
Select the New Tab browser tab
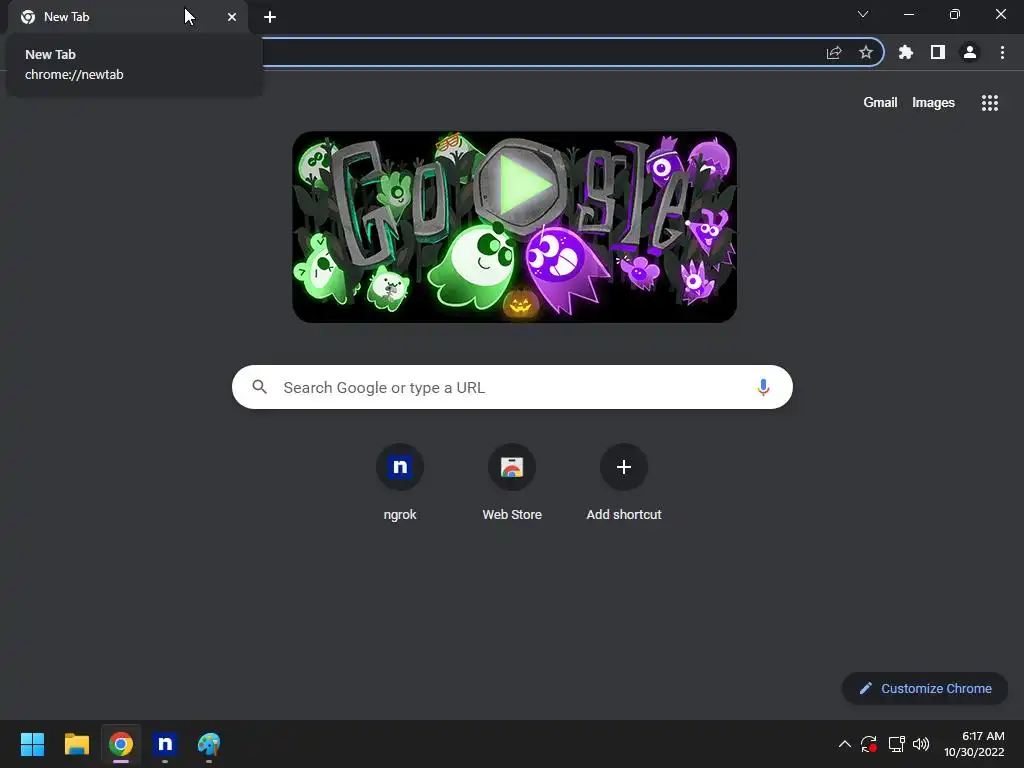[128, 17]
